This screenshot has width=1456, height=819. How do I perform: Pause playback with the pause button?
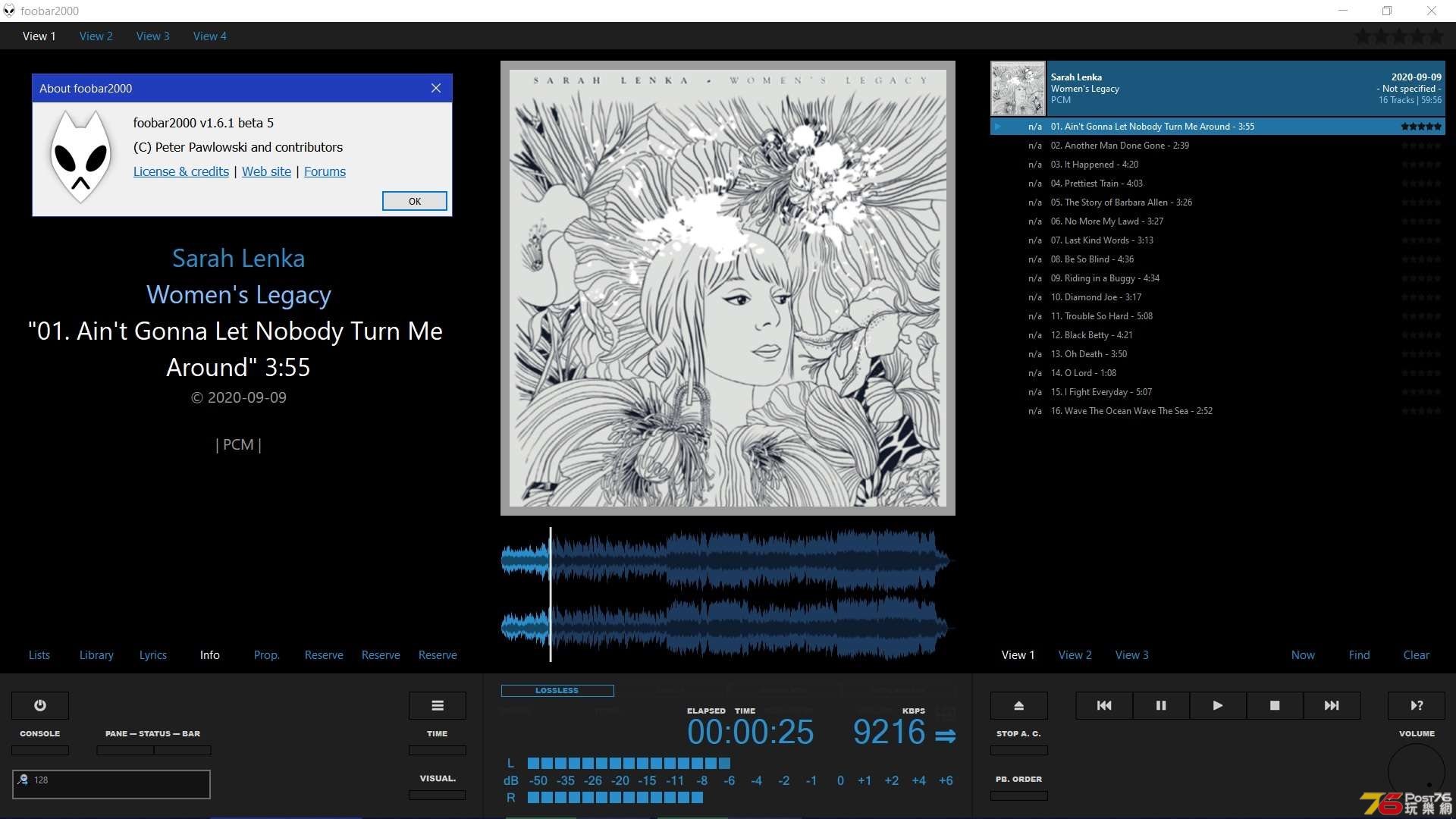pos(1161,705)
